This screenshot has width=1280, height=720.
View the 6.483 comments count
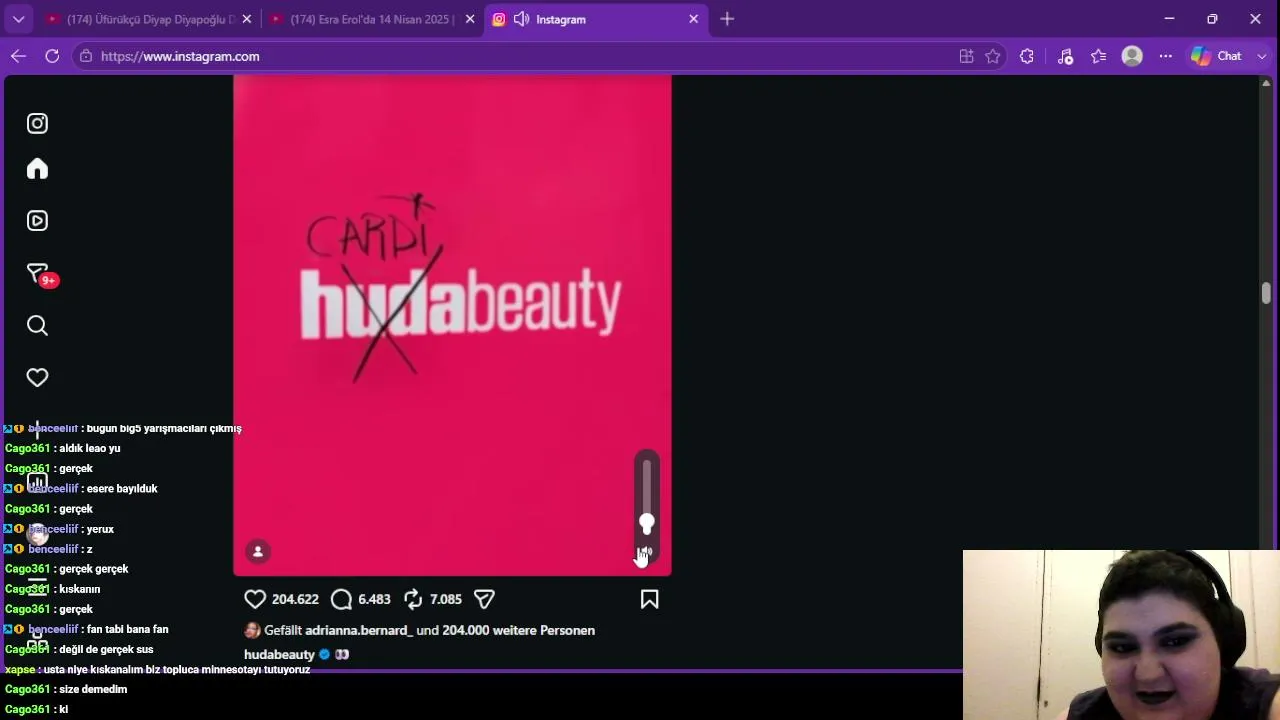[374, 599]
